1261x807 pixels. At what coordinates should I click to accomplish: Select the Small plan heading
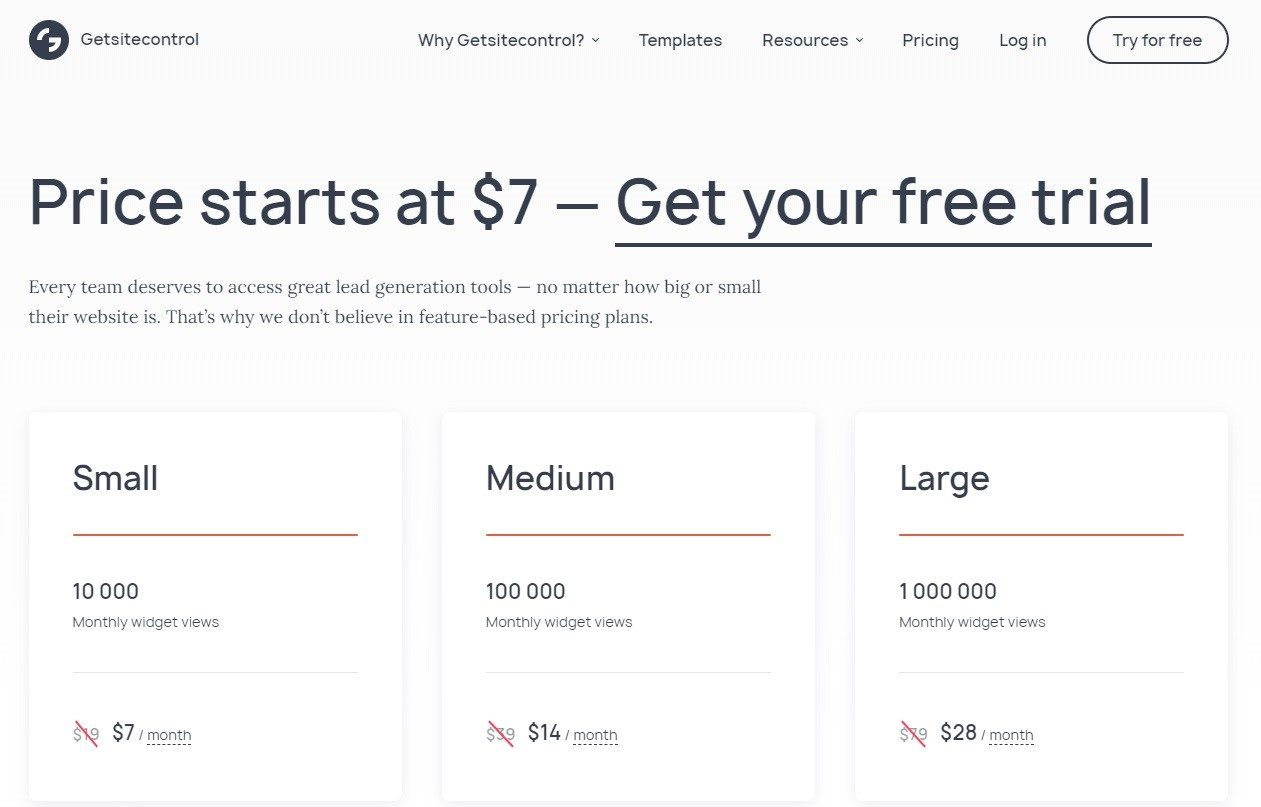click(x=115, y=478)
